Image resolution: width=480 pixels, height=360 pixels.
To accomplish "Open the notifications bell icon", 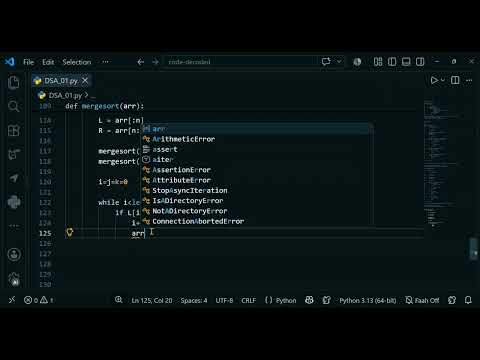I will 468,300.
